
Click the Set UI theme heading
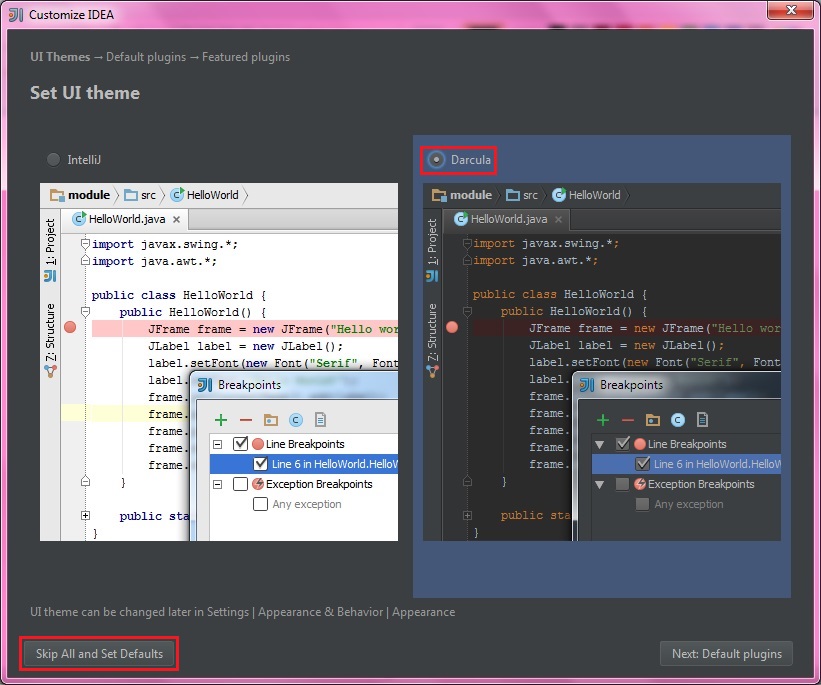tap(85, 93)
